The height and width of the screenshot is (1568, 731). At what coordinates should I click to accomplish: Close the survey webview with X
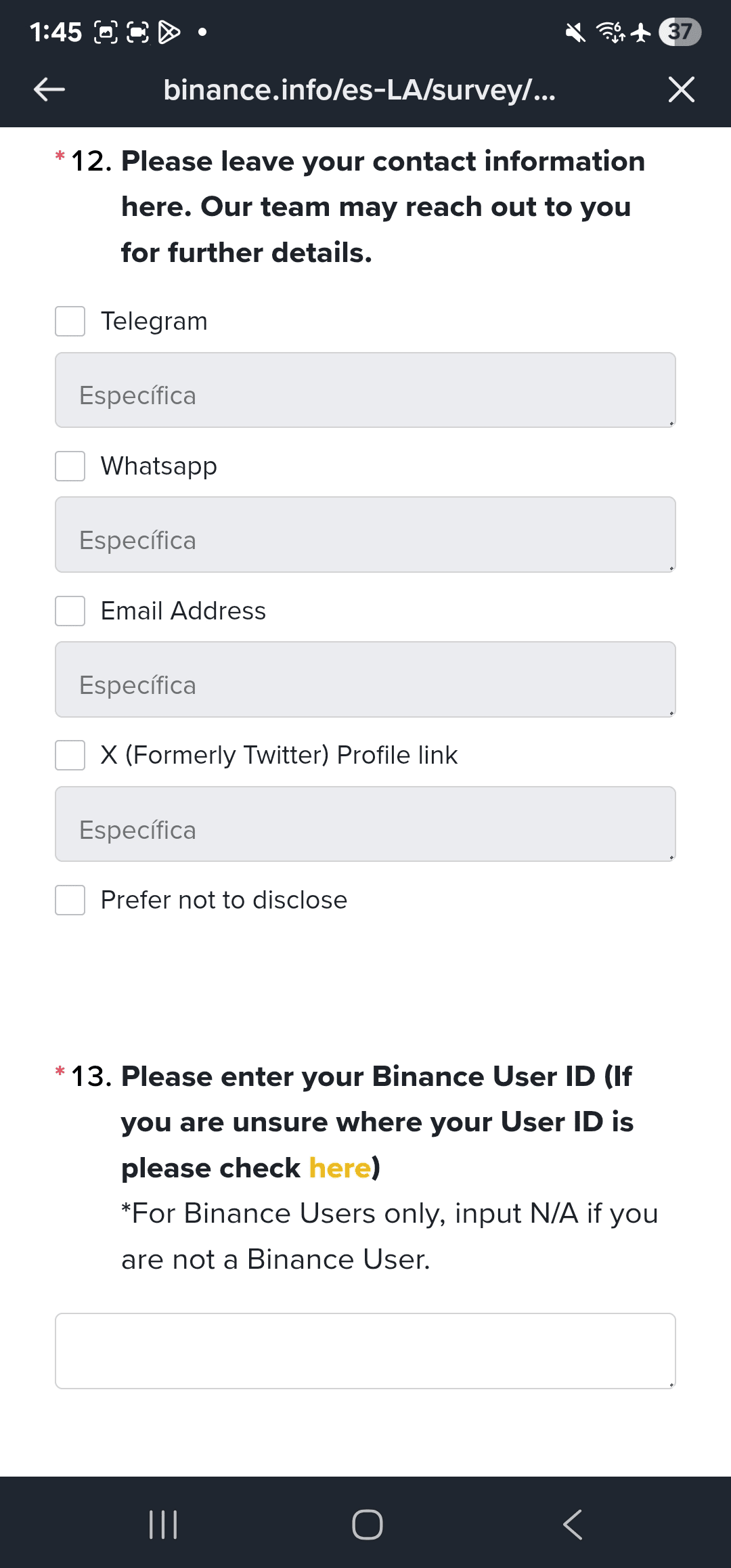click(x=681, y=89)
